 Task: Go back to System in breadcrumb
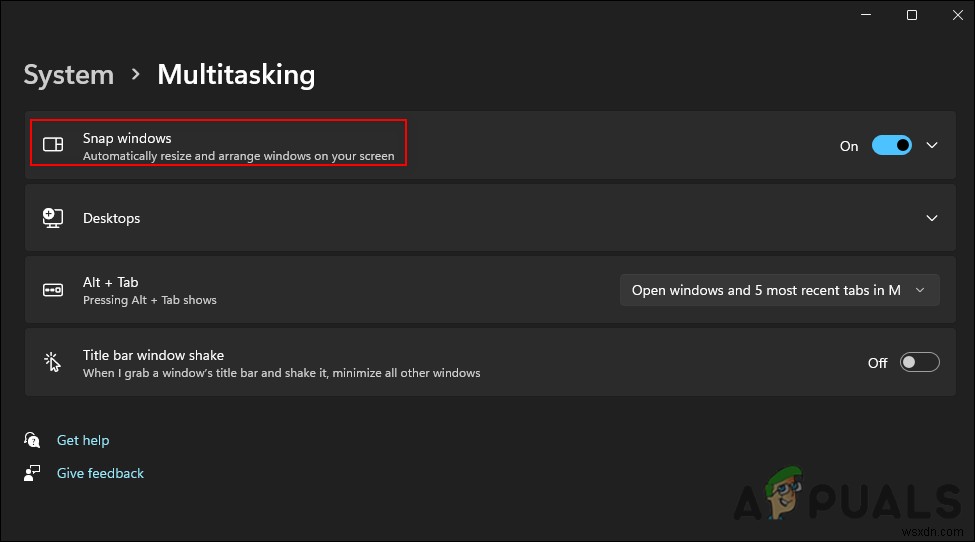68,75
